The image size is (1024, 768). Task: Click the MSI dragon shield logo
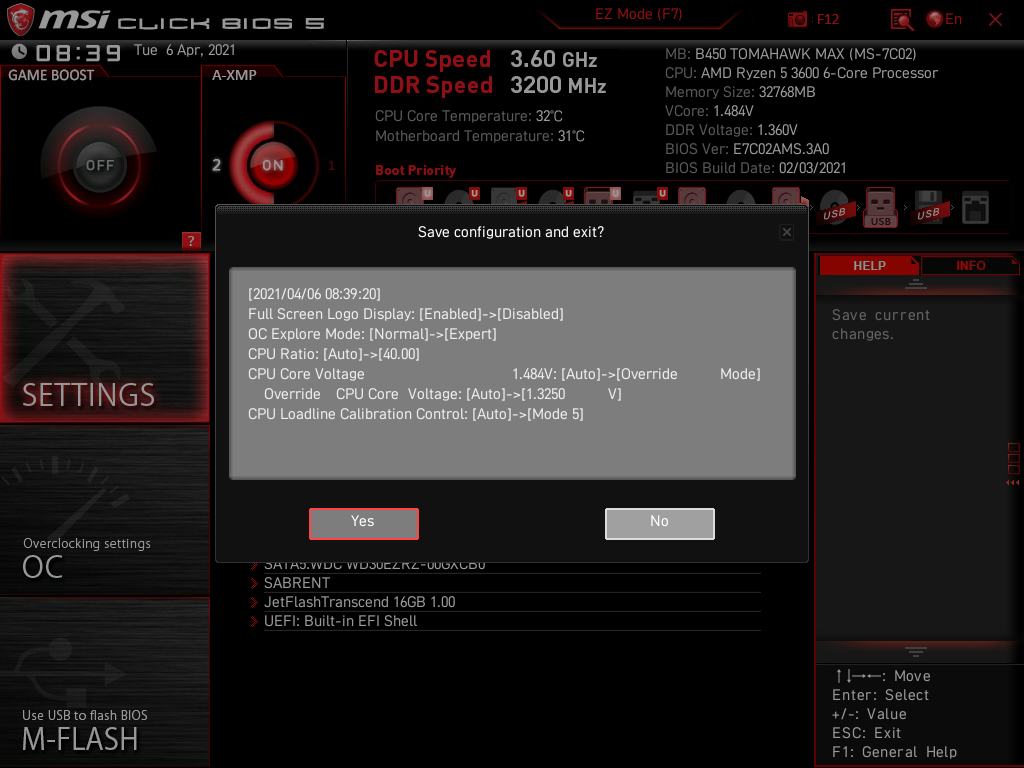20,20
